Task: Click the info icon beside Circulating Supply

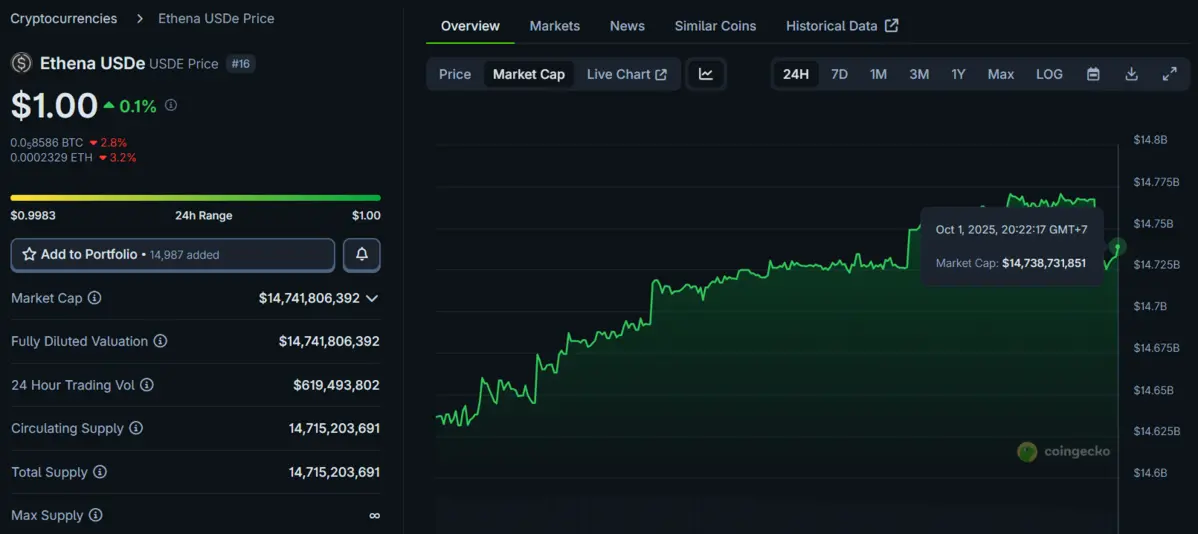Action: [x=136, y=428]
